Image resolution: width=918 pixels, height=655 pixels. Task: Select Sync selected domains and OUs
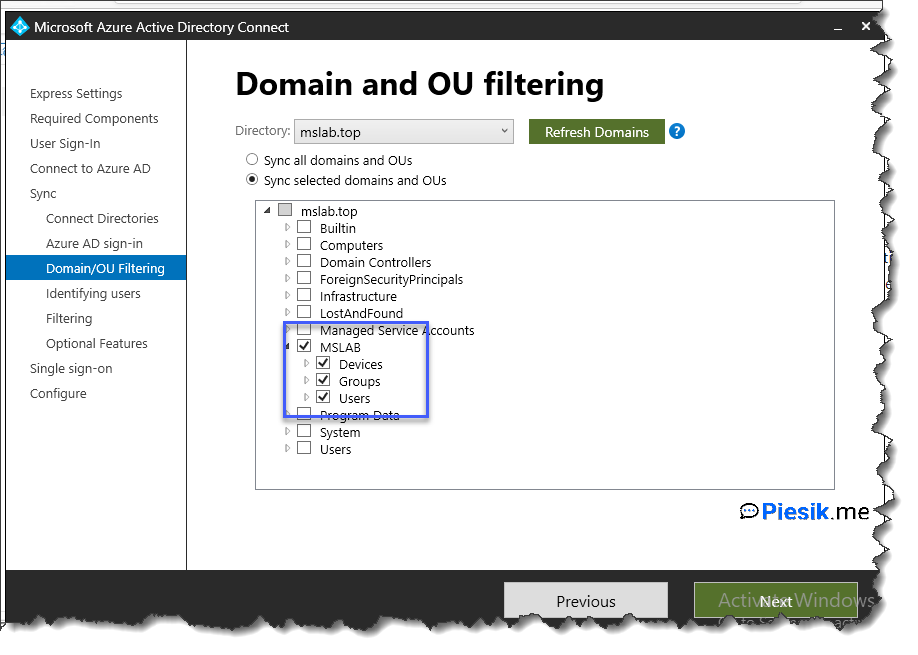[252, 181]
